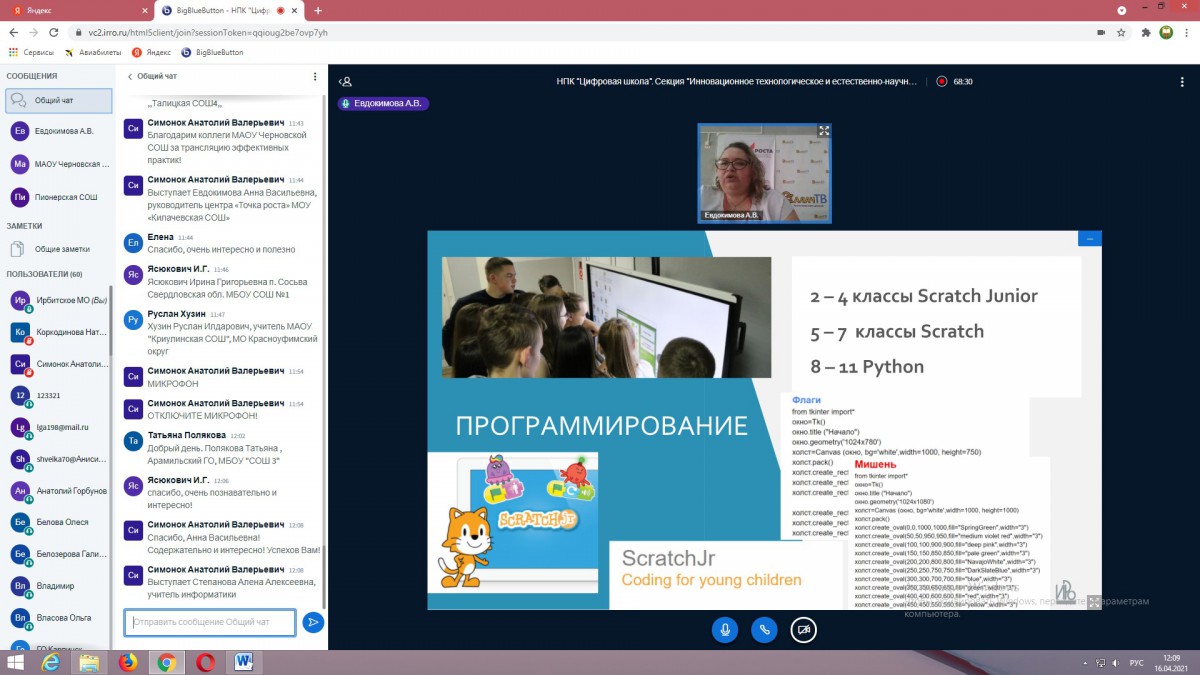Screen dimensions: 1200x675
Task: Make Евдокимова webcam fullscreen
Action: click(824, 131)
